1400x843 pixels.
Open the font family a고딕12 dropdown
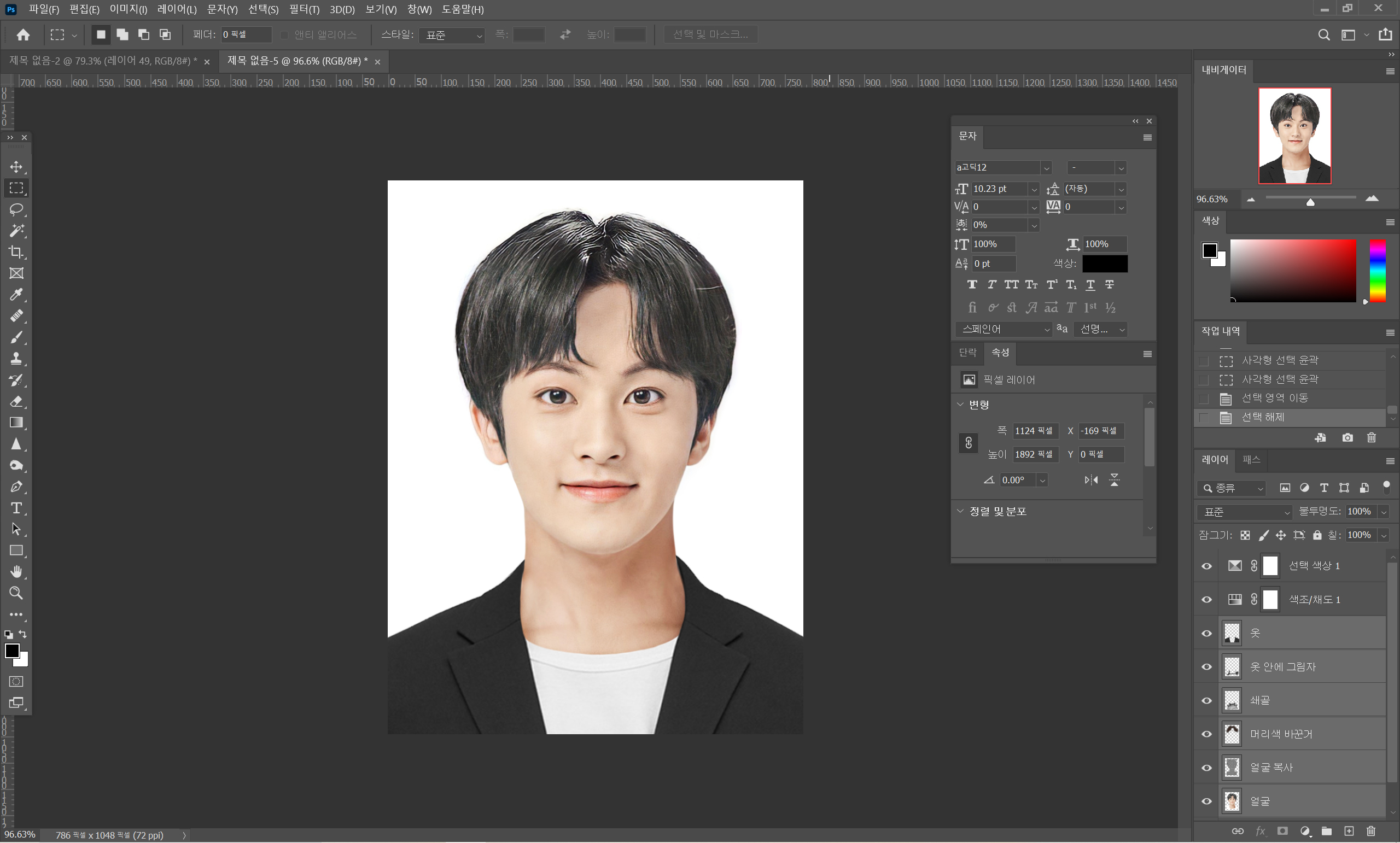[x=1046, y=168]
